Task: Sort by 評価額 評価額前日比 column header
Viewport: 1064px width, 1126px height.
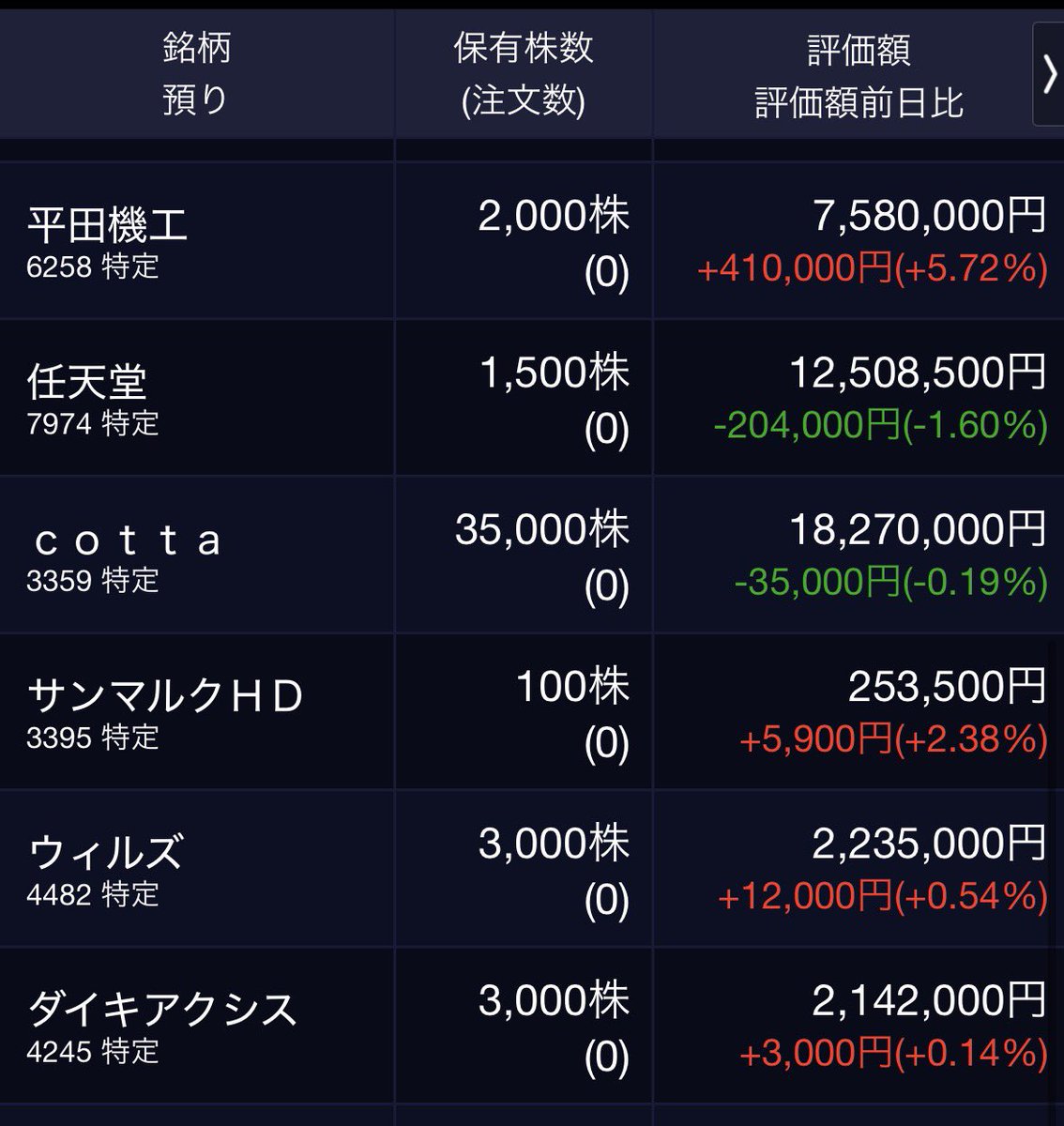Action: tap(859, 73)
